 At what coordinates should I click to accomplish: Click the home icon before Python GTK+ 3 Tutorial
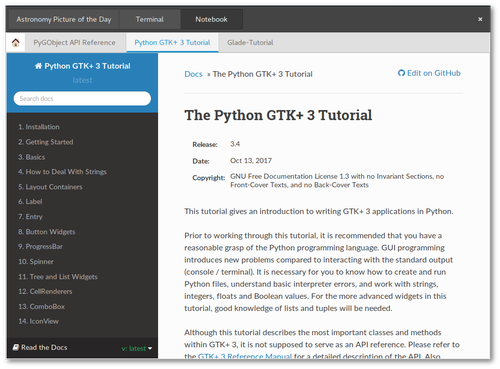[x=38, y=66]
